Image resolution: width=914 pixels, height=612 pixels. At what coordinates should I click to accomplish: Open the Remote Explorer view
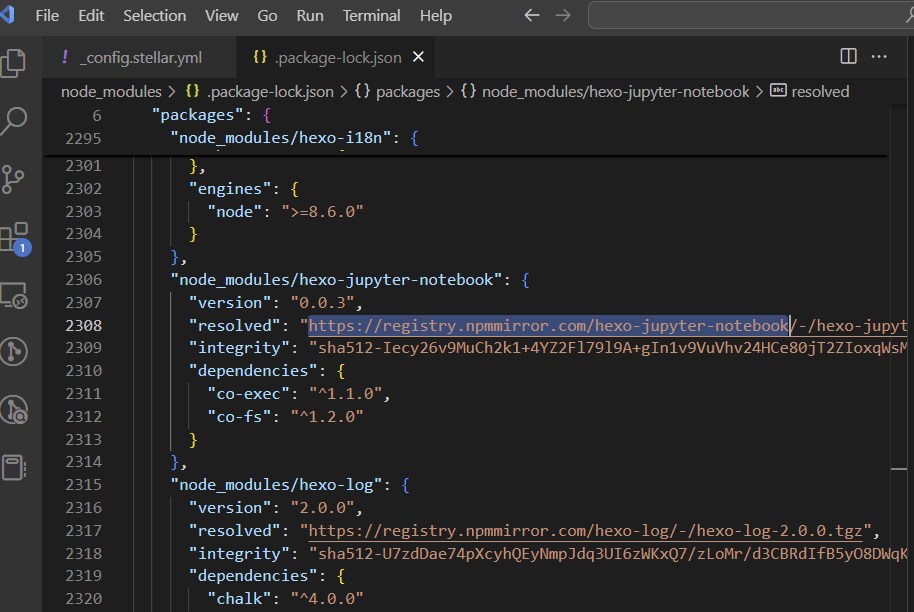tap(14, 296)
